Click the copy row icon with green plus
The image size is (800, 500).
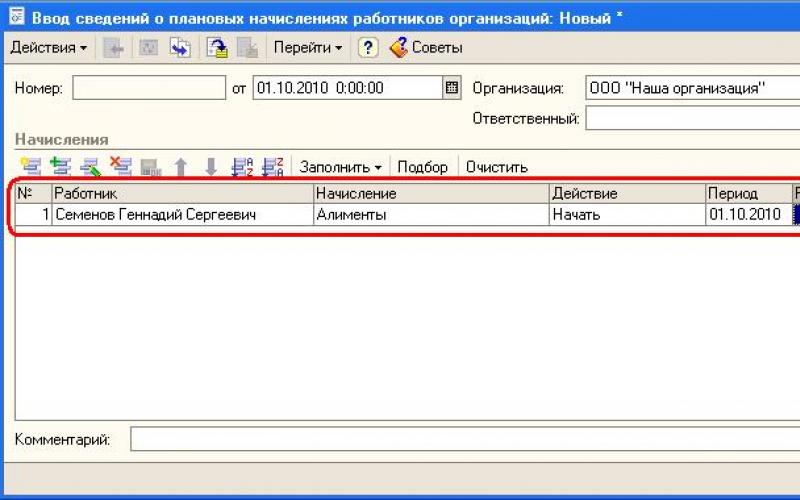(x=60, y=167)
